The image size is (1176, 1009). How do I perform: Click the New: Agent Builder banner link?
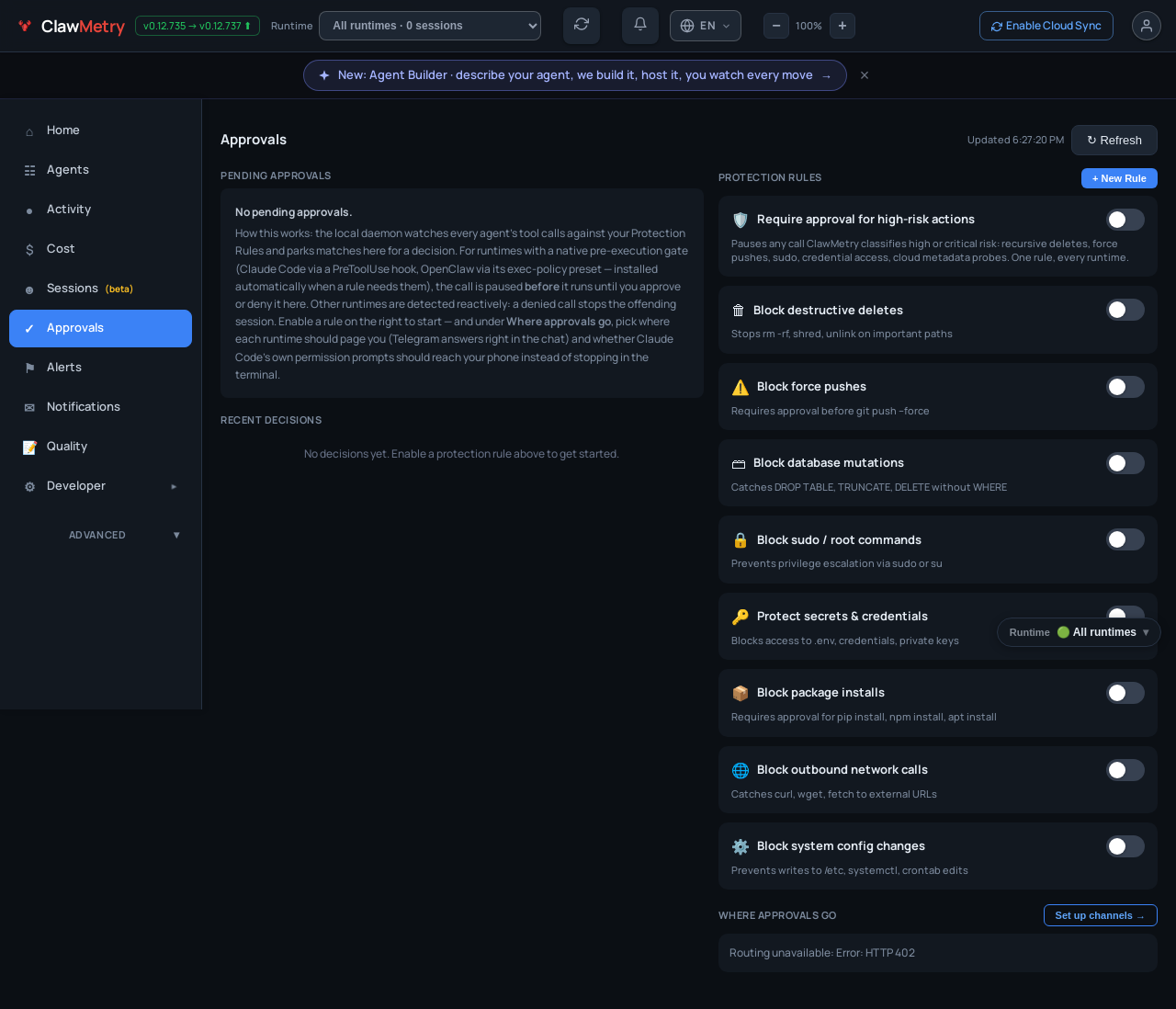coord(575,75)
